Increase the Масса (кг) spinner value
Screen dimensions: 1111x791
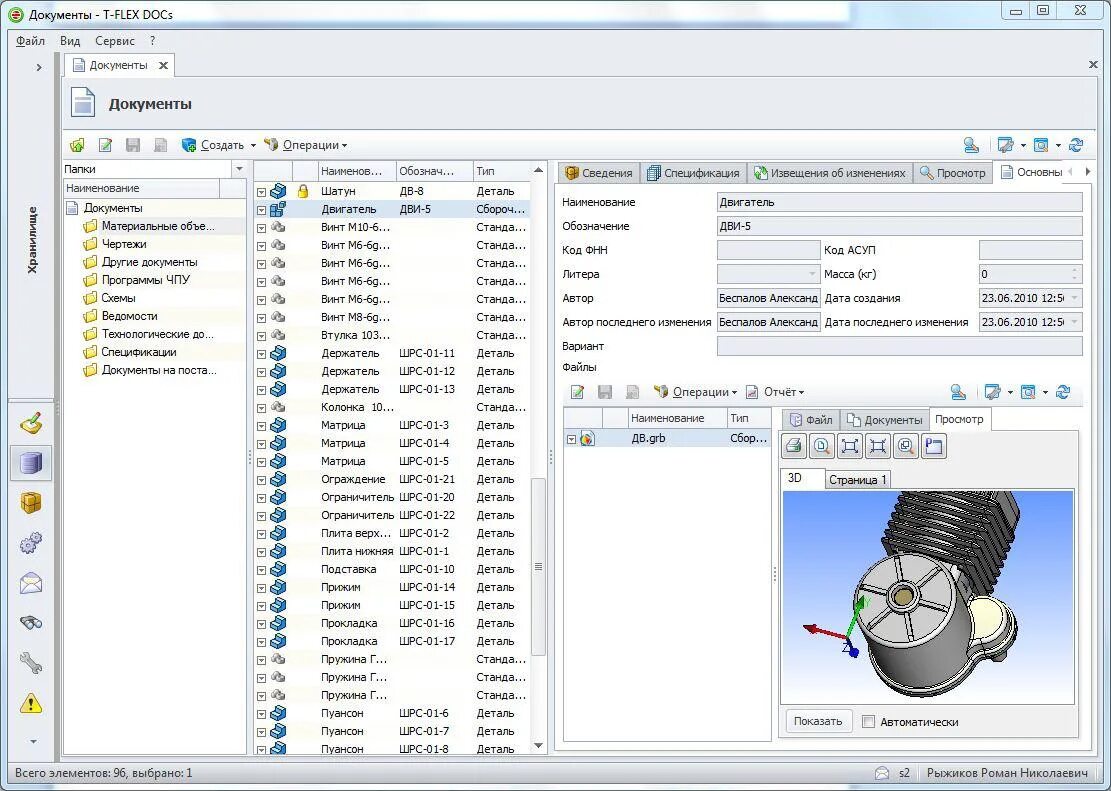pyautogui.click(x=1076, y=270)
